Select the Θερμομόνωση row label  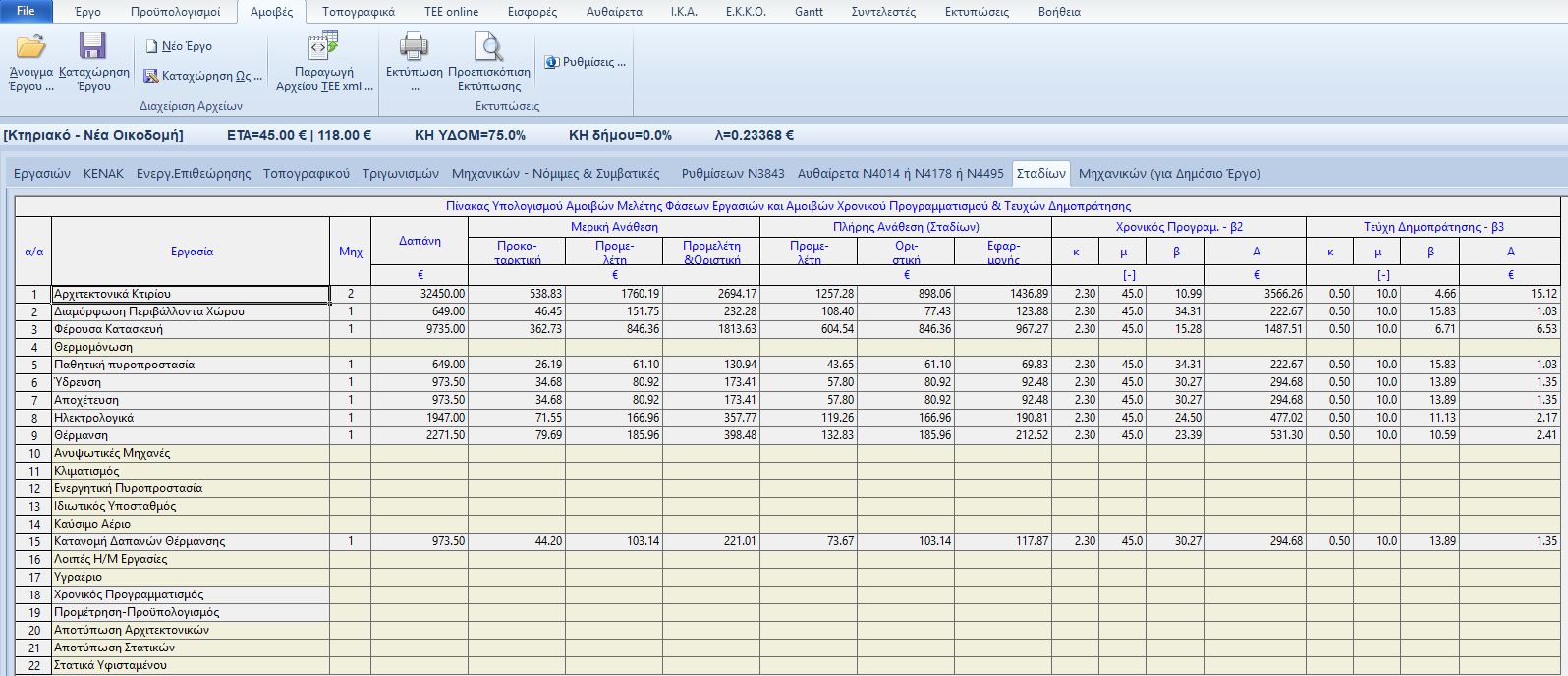93,347
